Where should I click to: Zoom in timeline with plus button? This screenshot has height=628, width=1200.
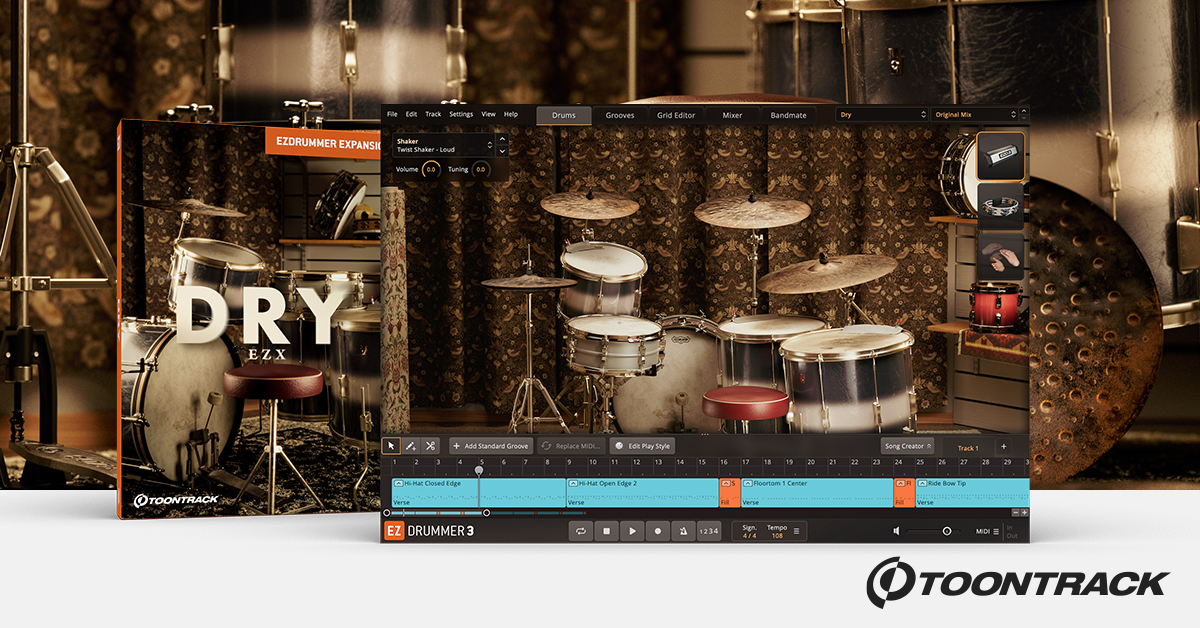[x=1024, y=512]
